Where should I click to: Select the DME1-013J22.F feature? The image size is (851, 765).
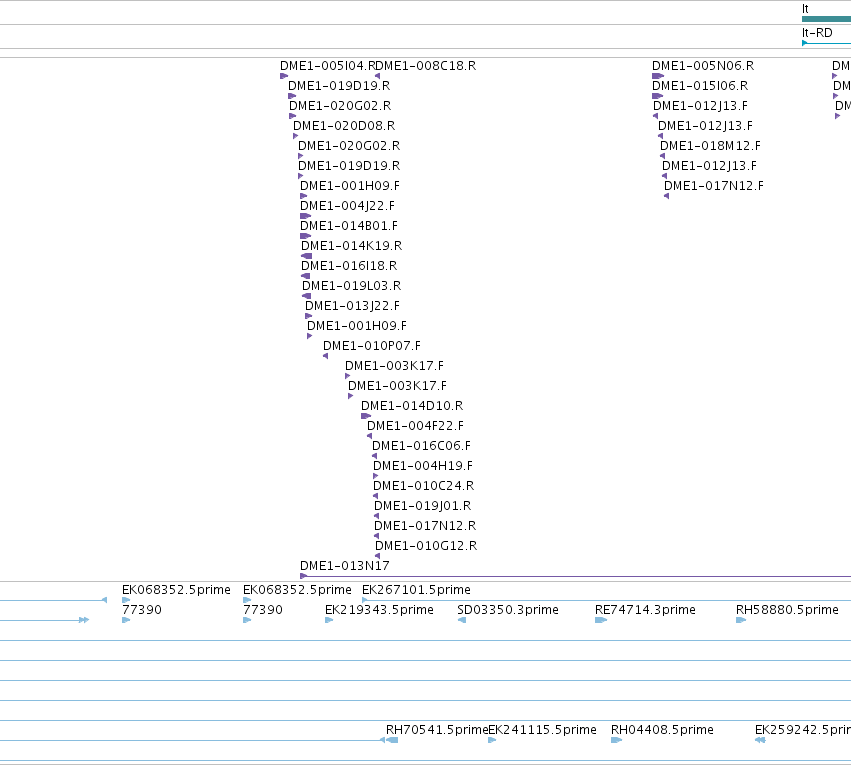click(x=352, y=306)
